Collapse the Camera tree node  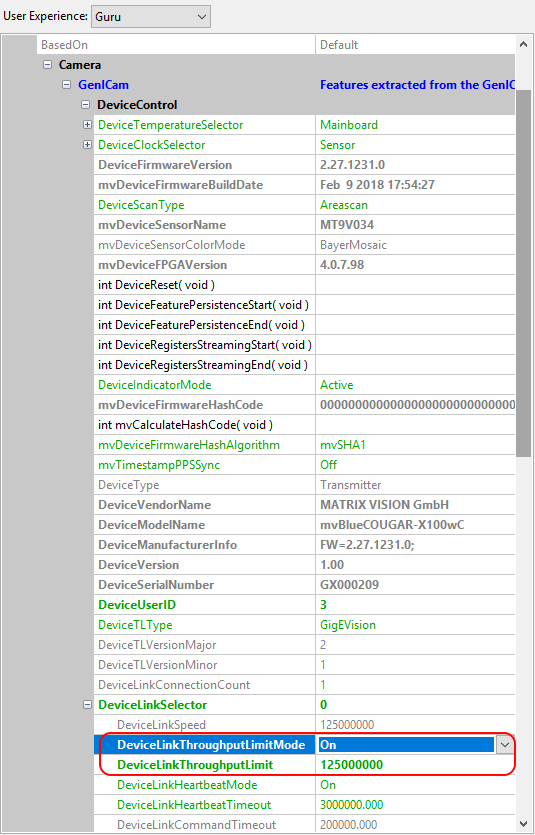(47, 65)
